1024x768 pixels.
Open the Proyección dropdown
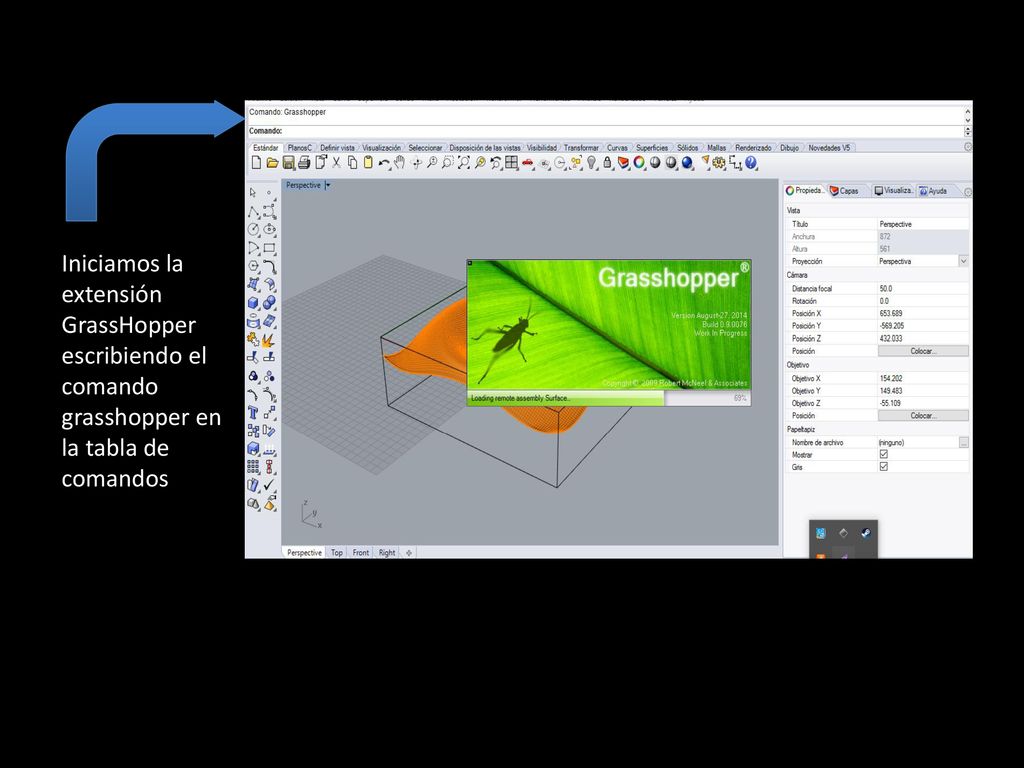click(x=963, y=261)
